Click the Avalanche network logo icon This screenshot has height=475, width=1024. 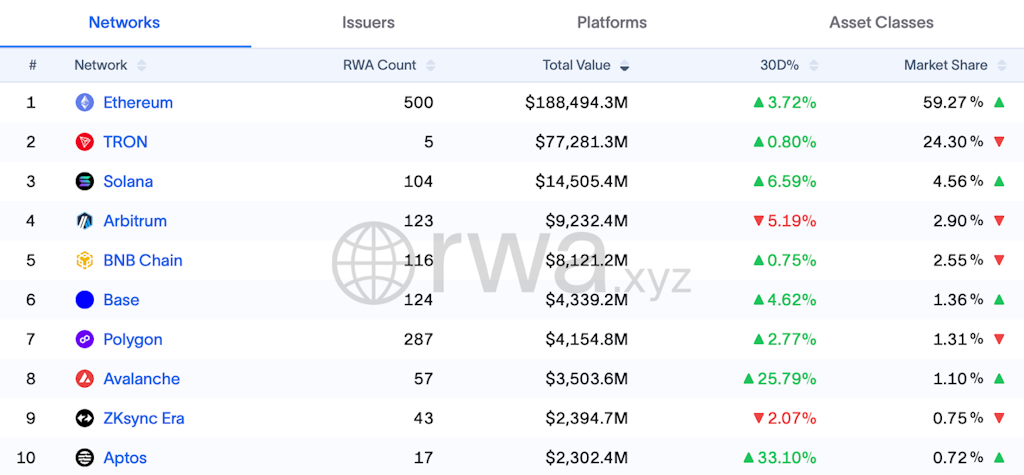85,379
